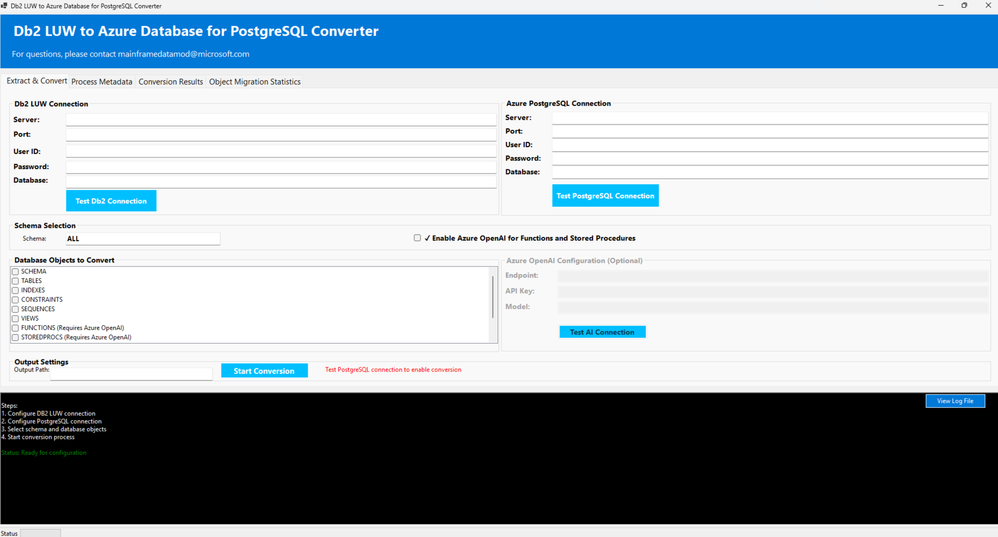The width and height of the screenshot is (998, 537).
Task: Focus the Db2 LUW Password field
Action: tap(281, 167)
